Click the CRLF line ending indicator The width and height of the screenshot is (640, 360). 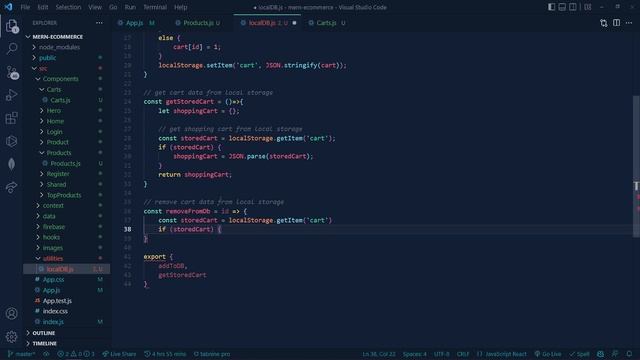[x=463, y=354]
